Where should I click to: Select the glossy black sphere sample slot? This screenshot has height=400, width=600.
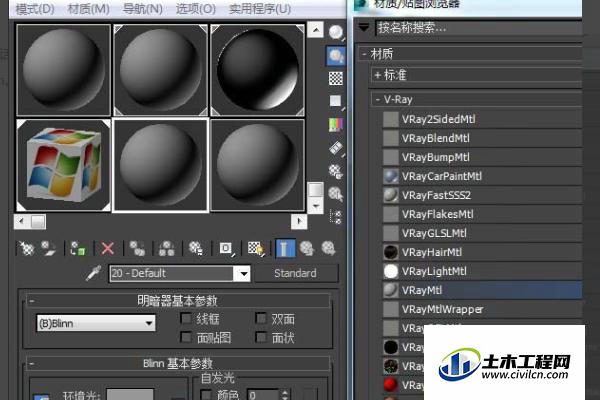(x=257, y=70)
